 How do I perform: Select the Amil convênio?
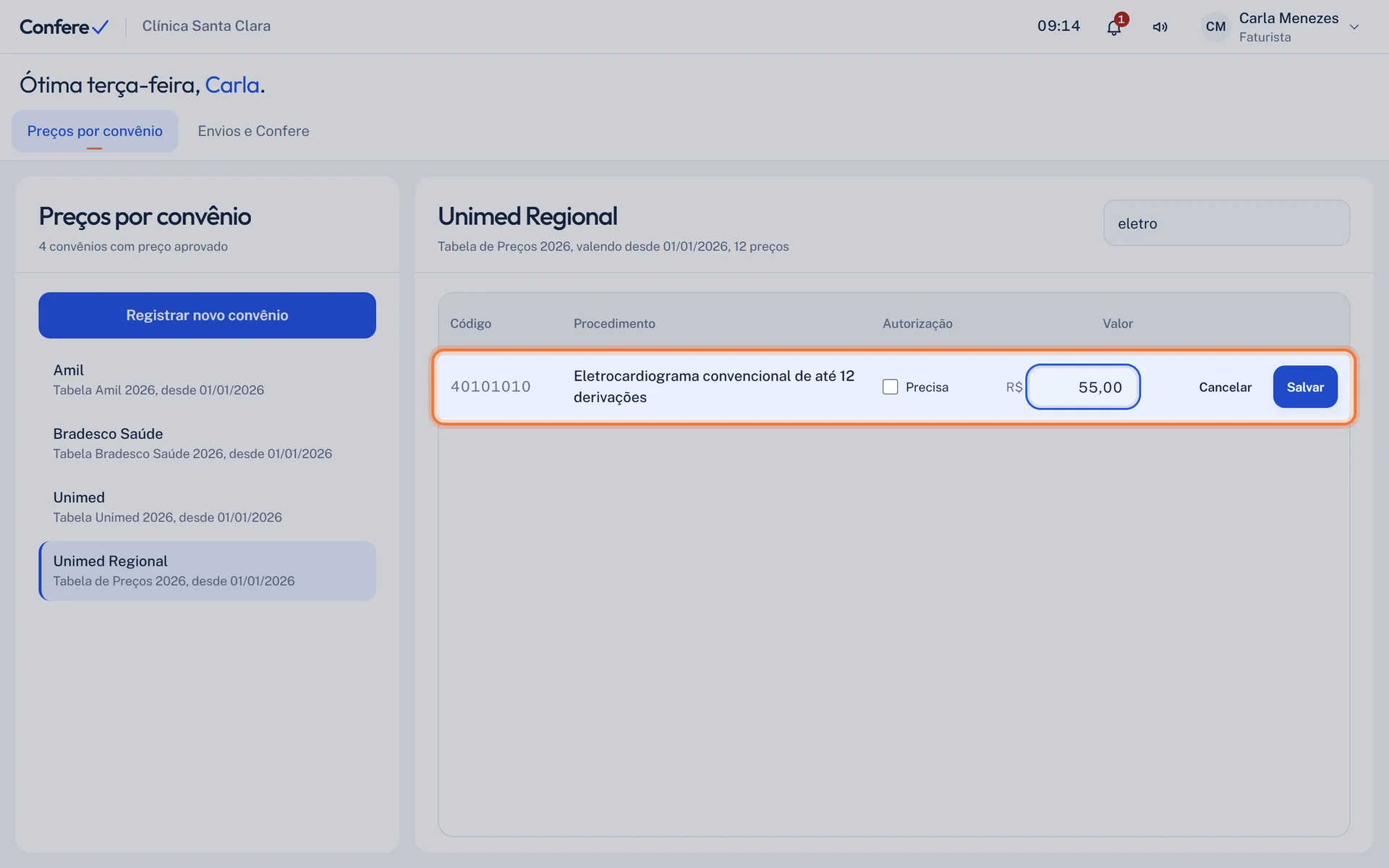pyautogui.click(x=207, y=380)
